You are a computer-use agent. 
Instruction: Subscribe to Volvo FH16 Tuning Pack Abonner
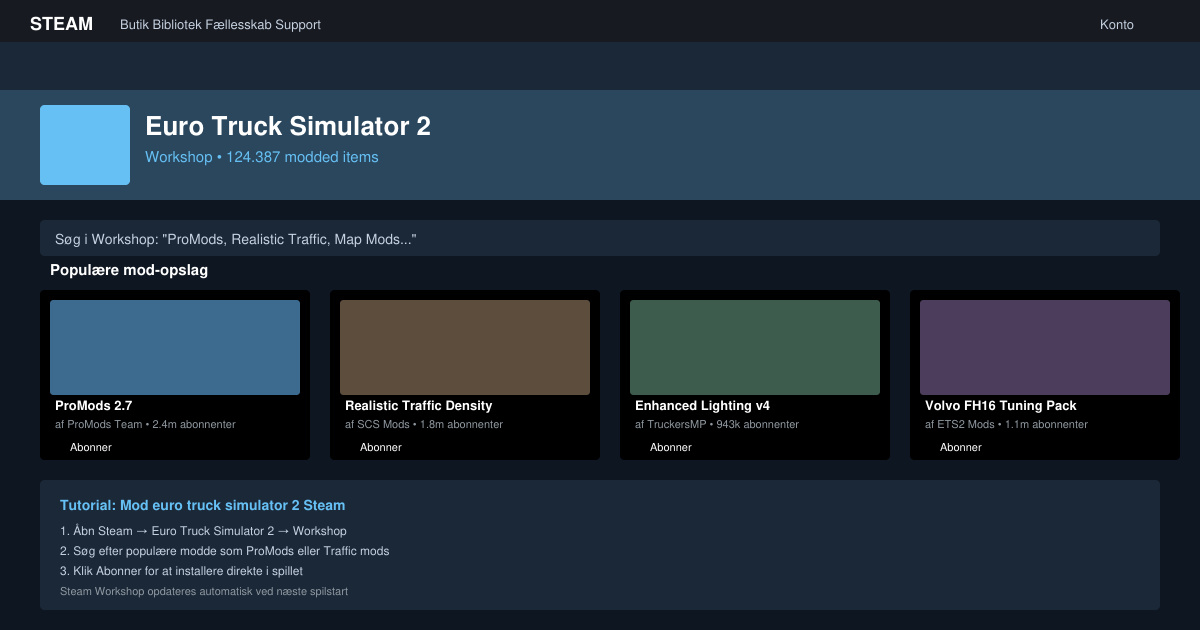961,447
